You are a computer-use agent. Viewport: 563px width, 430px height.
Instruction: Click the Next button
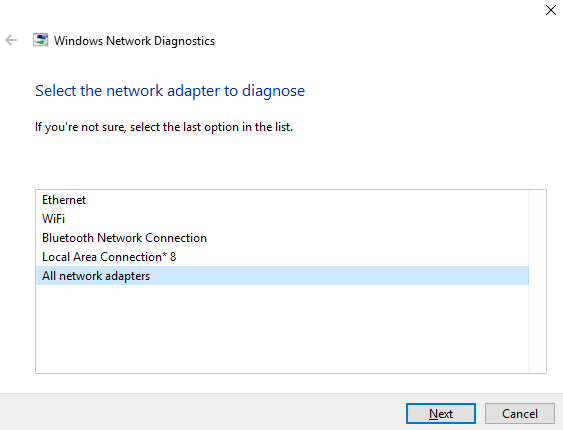tap(441, 413)
